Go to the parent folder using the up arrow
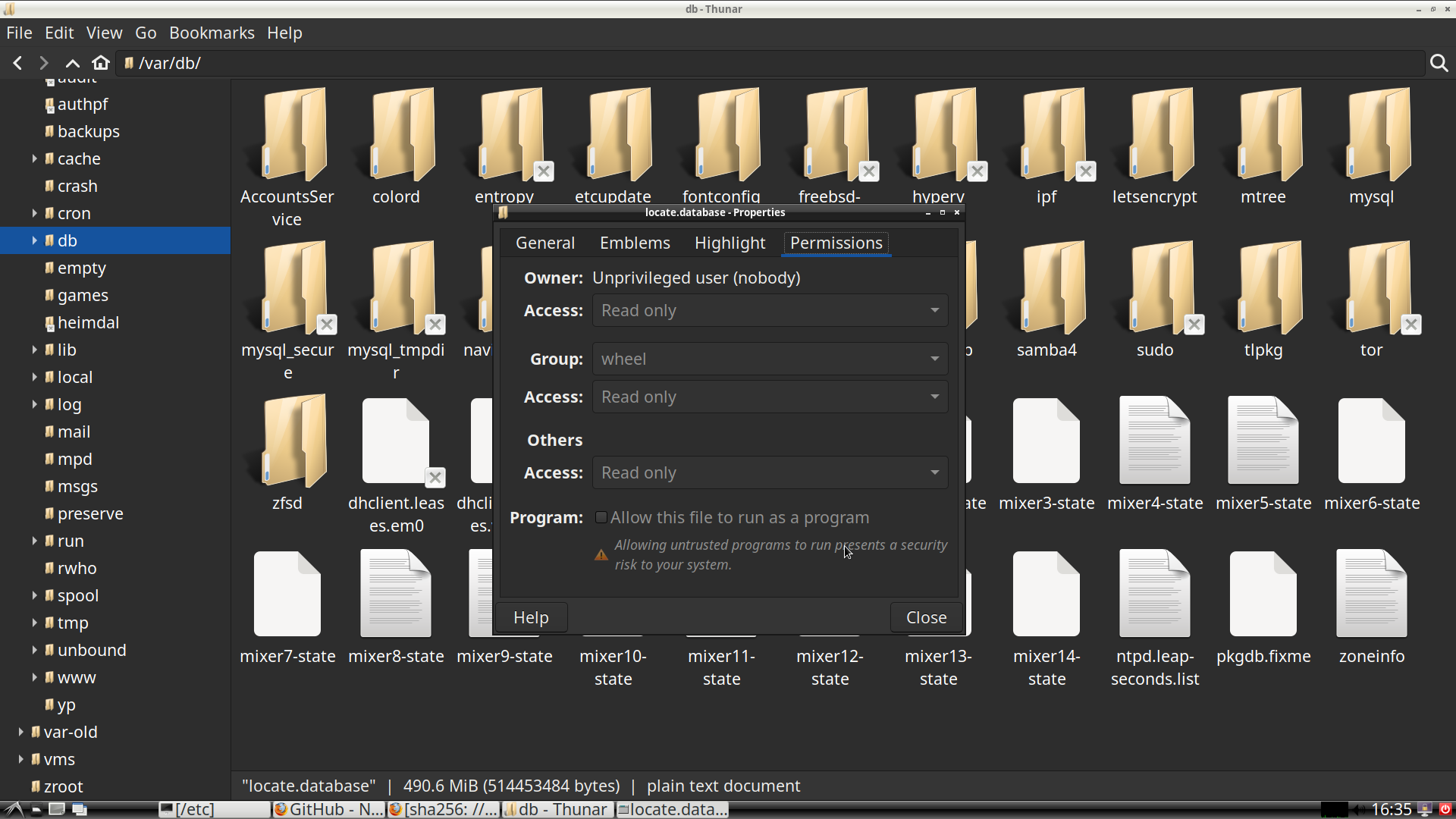Viewport: 1456px width, 819px height. click(x=72, y=63)
